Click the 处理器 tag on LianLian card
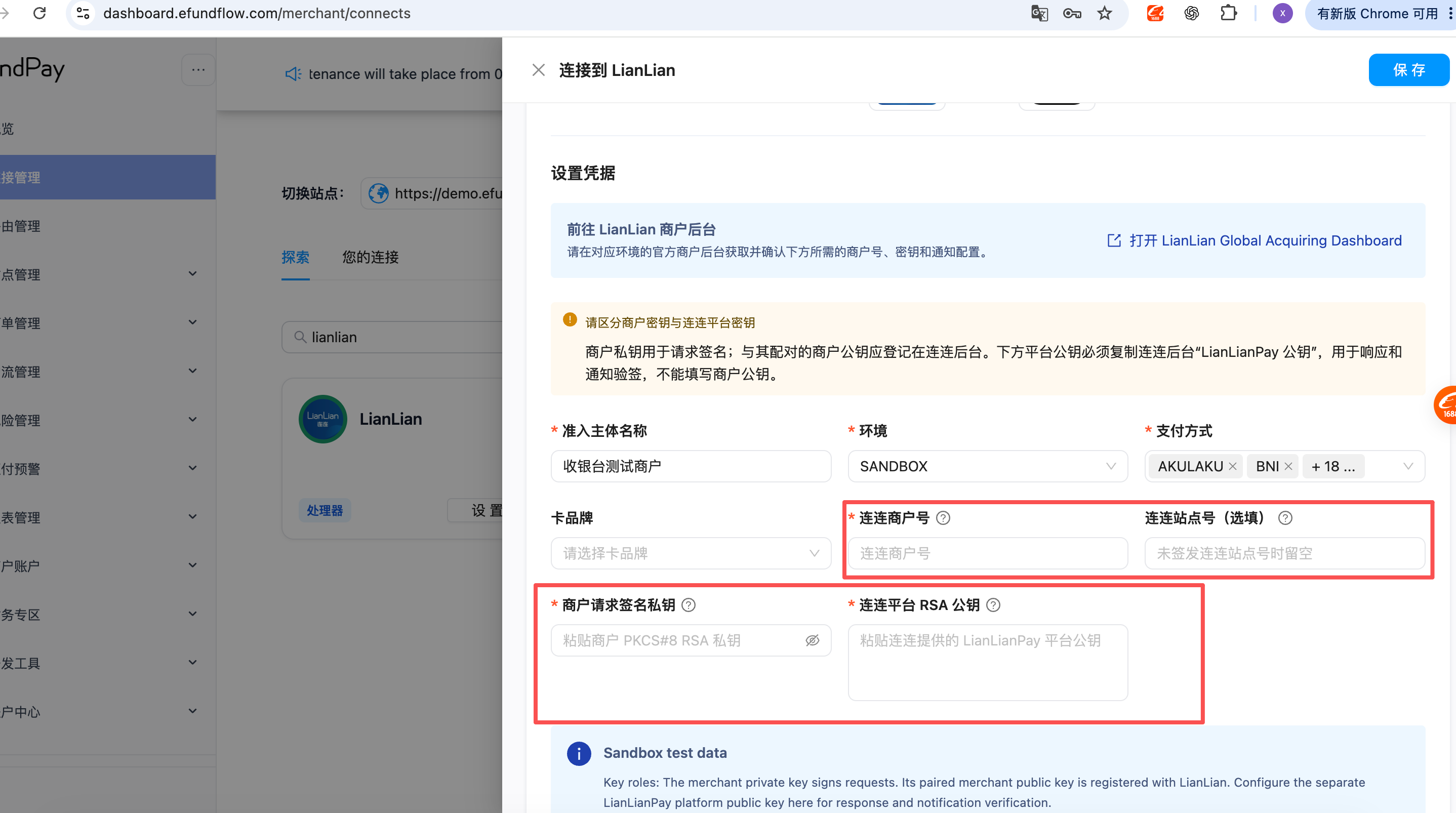The image size is (1456, 813). pos(325,510)
